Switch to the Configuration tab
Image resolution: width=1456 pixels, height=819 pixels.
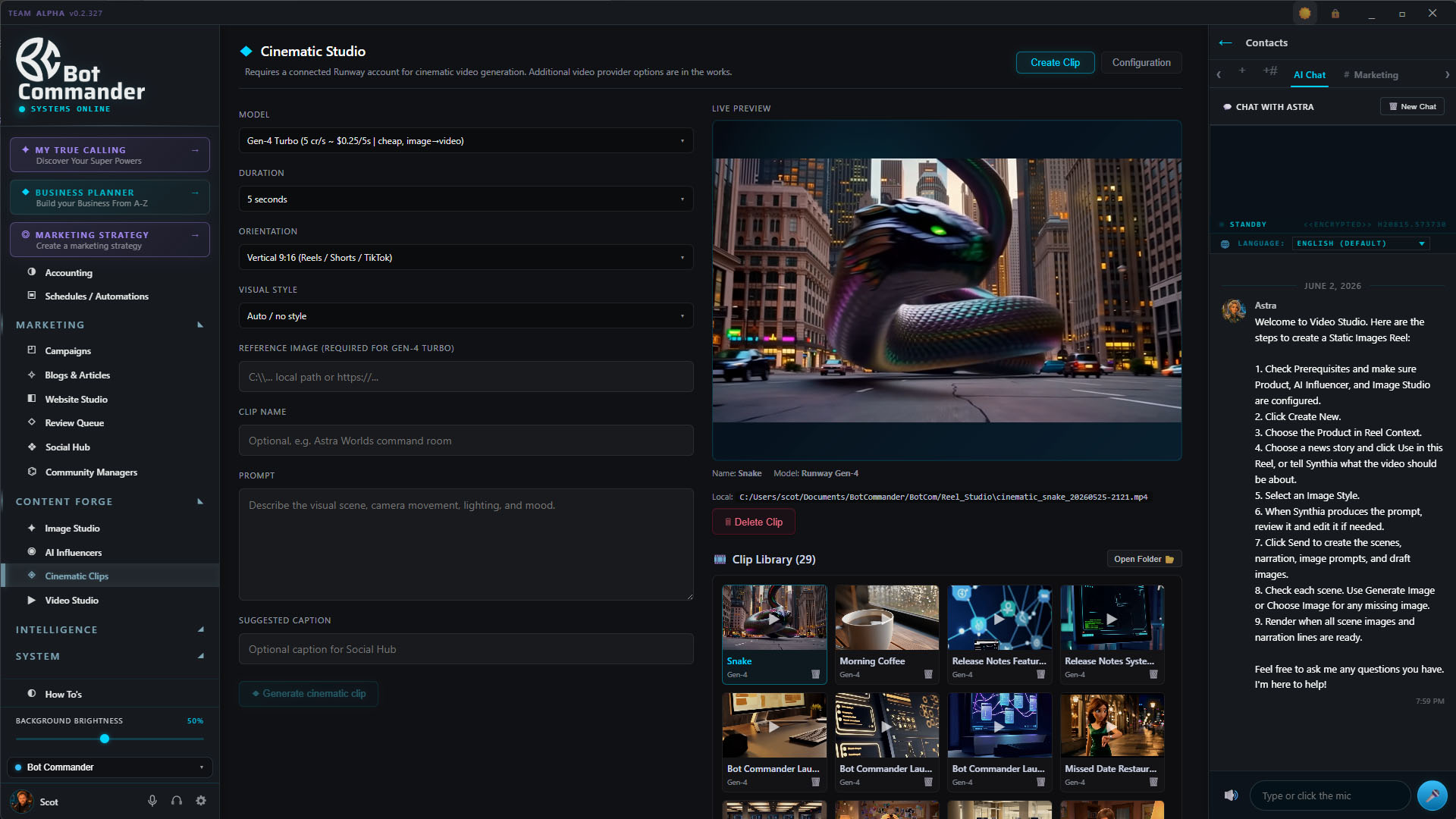1141,62
